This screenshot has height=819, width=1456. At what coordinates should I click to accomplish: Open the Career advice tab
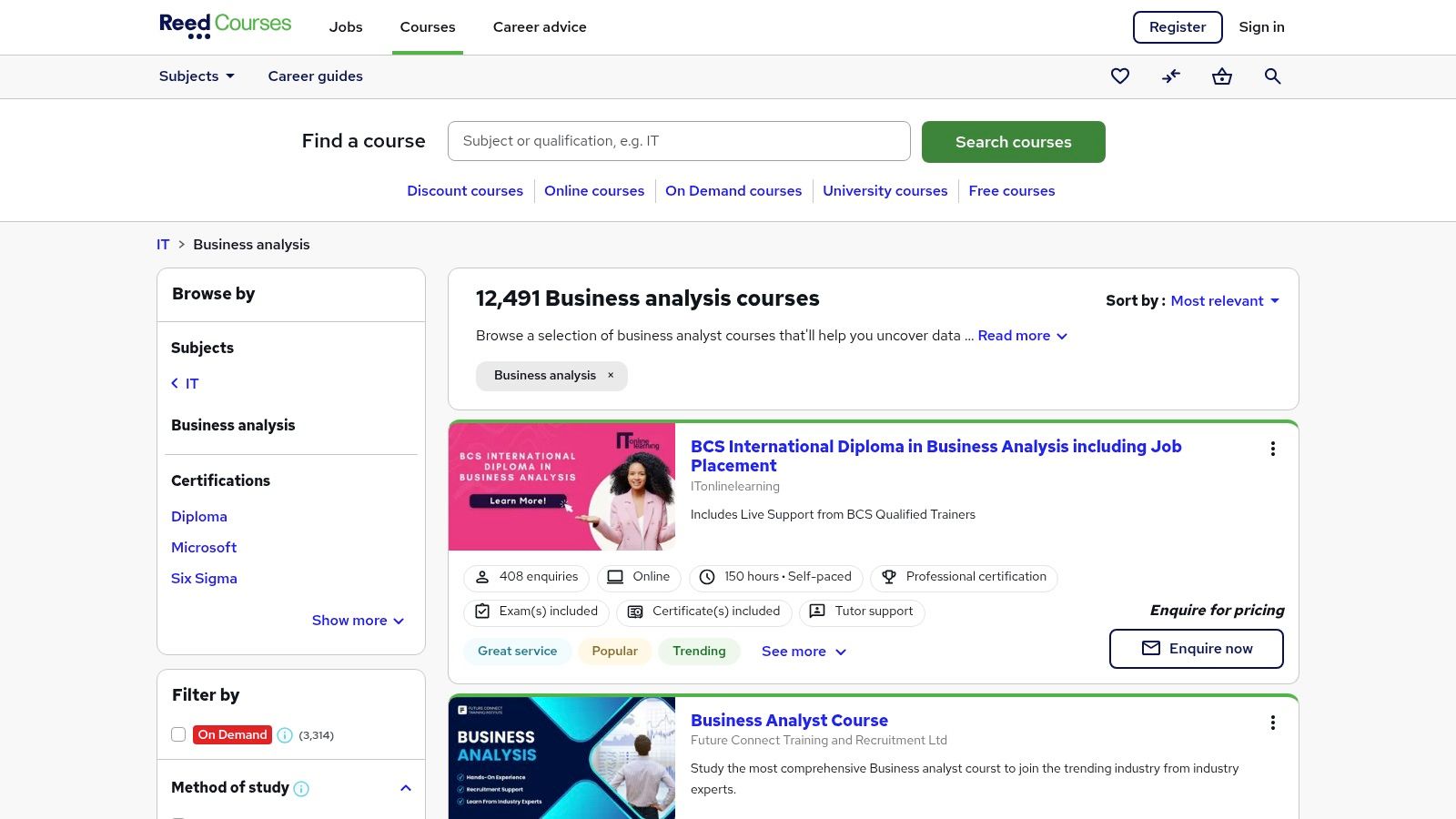[540, 27]
